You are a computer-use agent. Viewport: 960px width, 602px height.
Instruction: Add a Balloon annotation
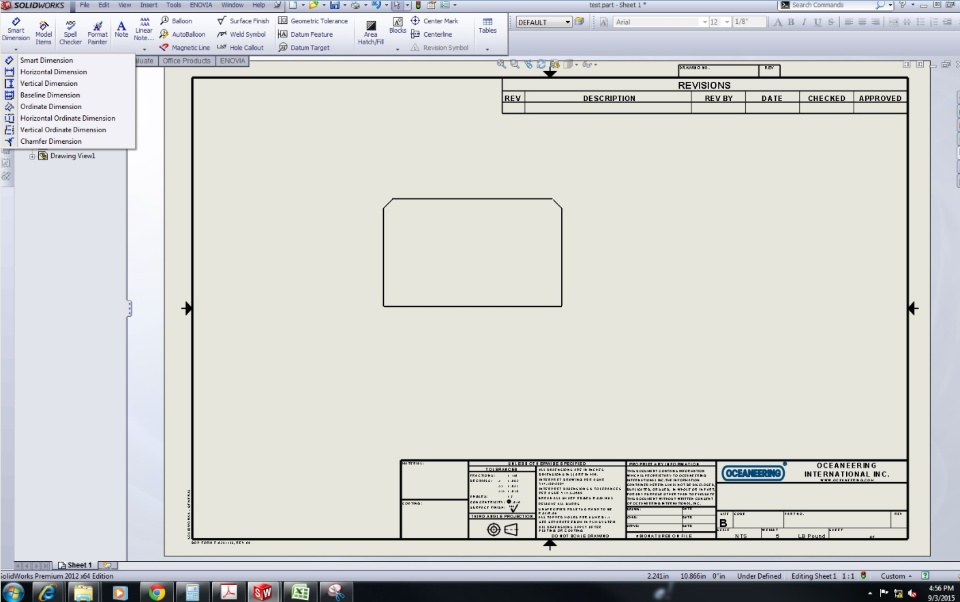[x=176, y=21]
